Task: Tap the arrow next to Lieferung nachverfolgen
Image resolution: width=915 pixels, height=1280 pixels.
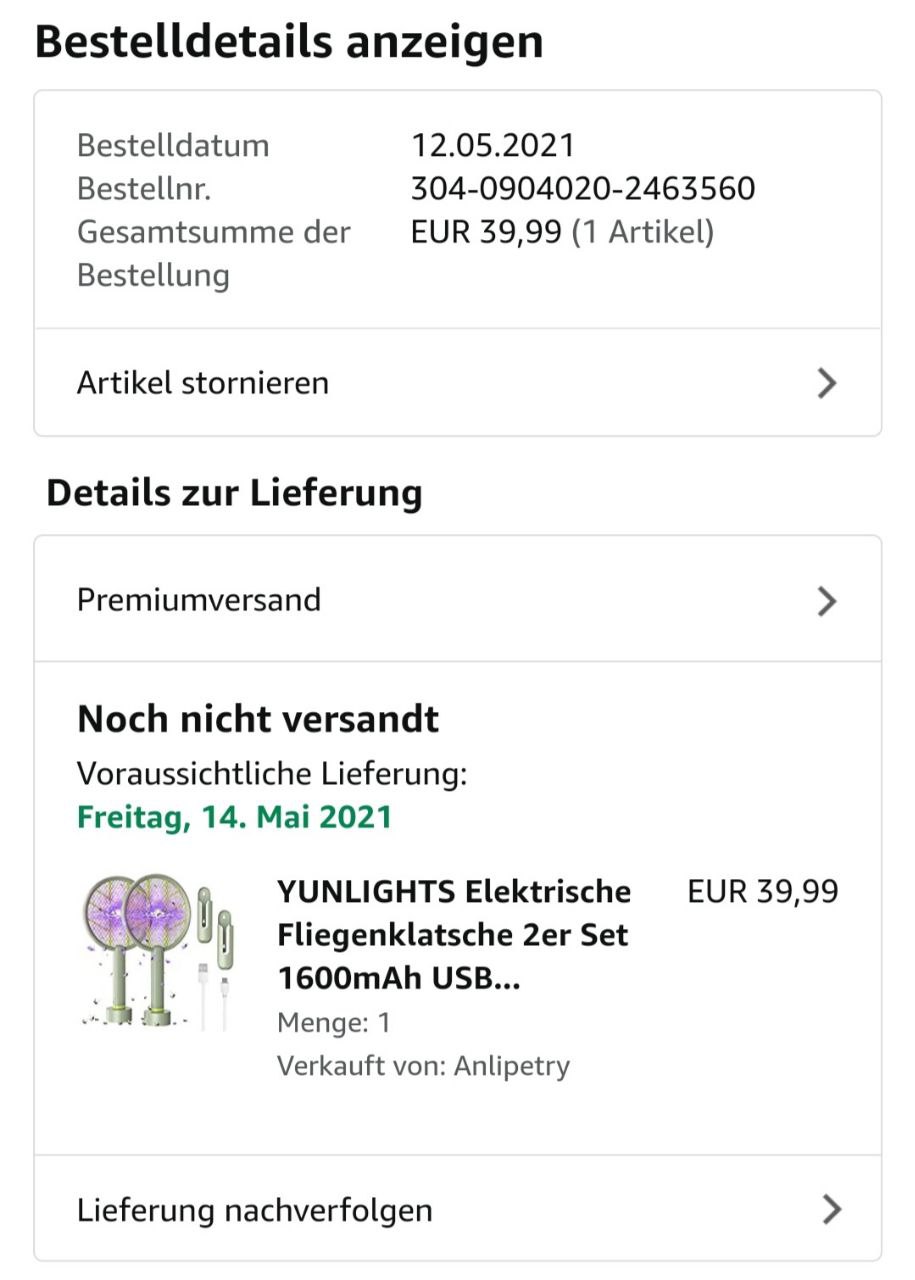Action: [830, 1210]
